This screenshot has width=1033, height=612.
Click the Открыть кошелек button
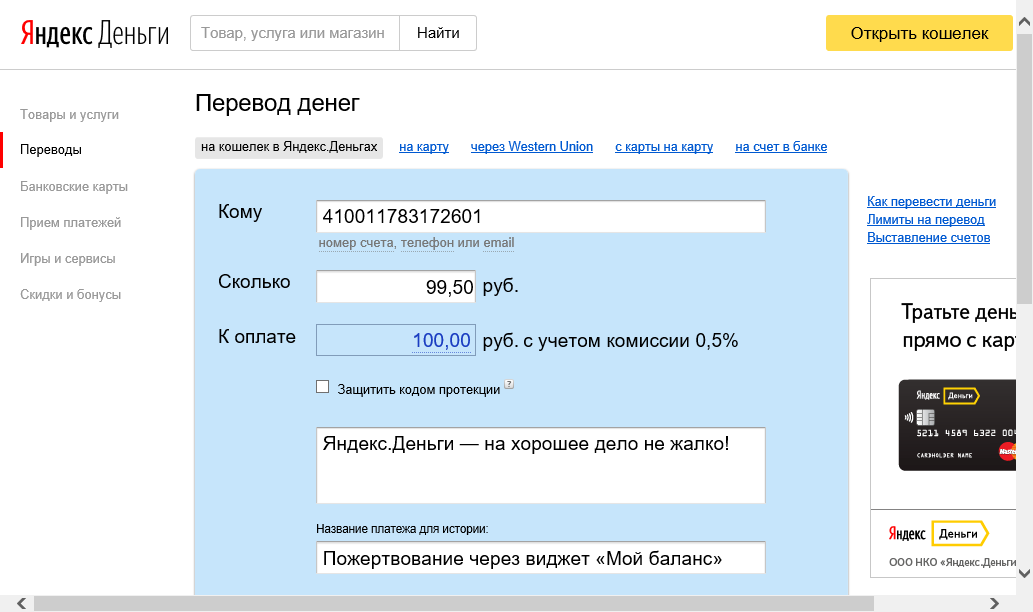click(919, 33)
